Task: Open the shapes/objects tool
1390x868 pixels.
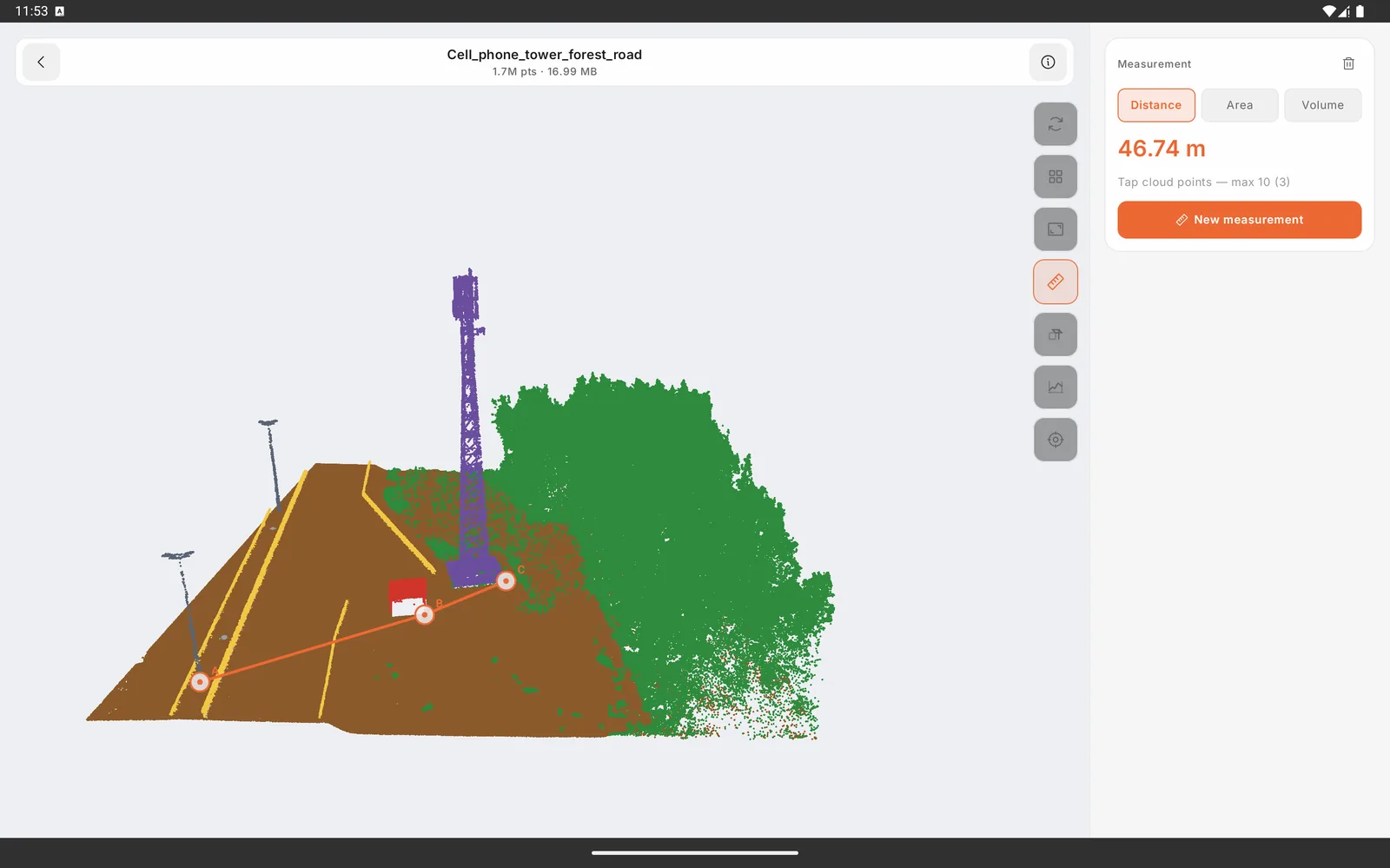Action: click(1056, 335)
